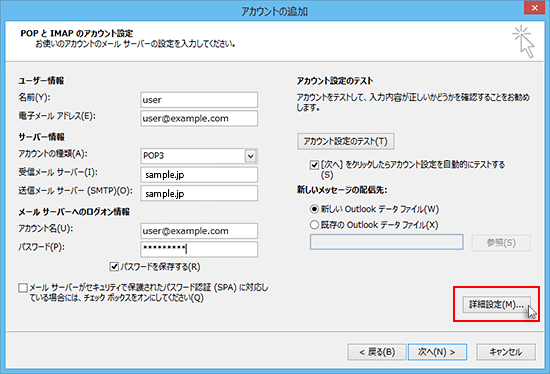Click the wizard cursor icon in header
Image resolution: width=550 pixels, height=374 pixels.
(x=523, y=41)
